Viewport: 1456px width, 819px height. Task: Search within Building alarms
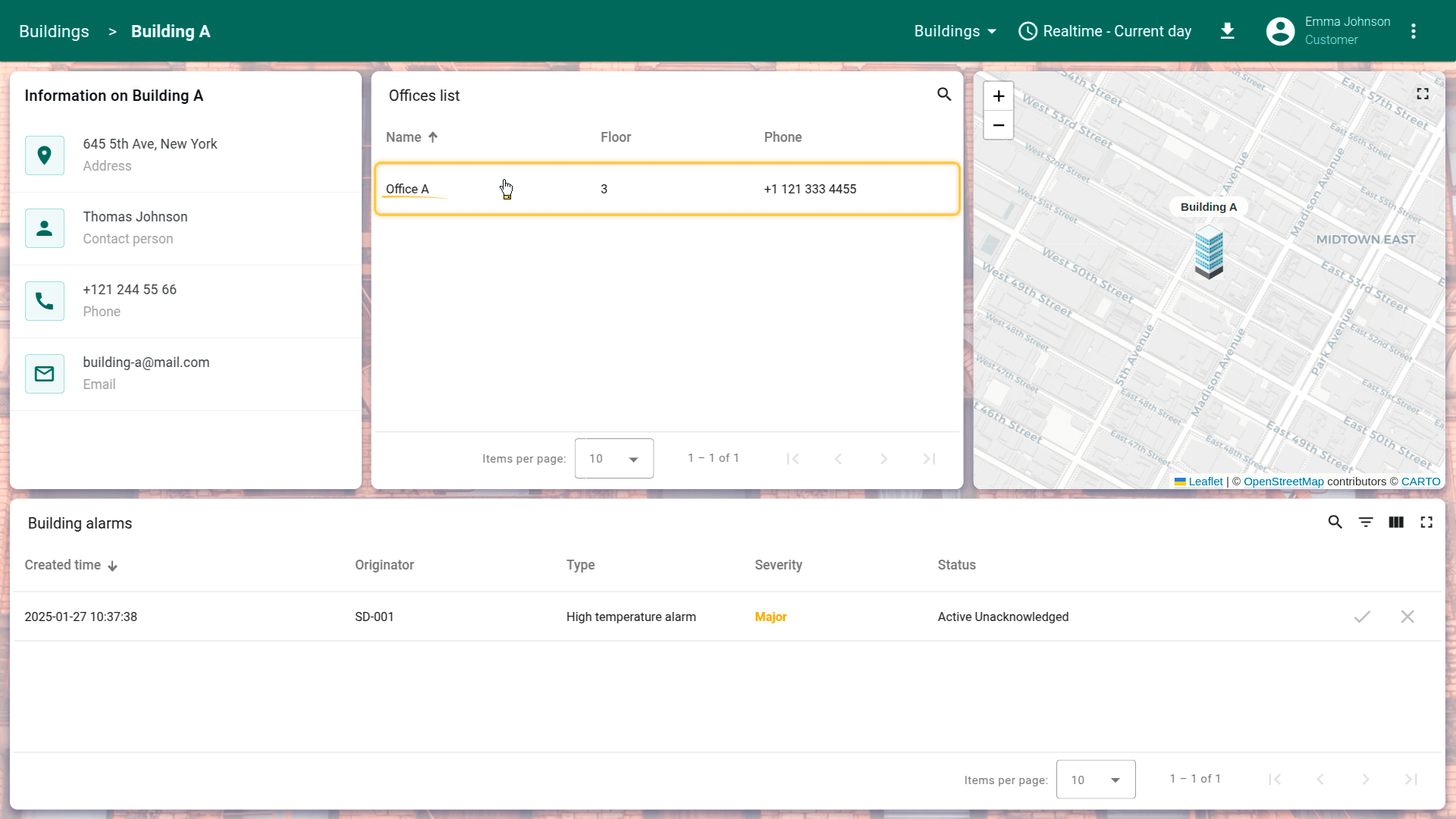(1335, 522)
